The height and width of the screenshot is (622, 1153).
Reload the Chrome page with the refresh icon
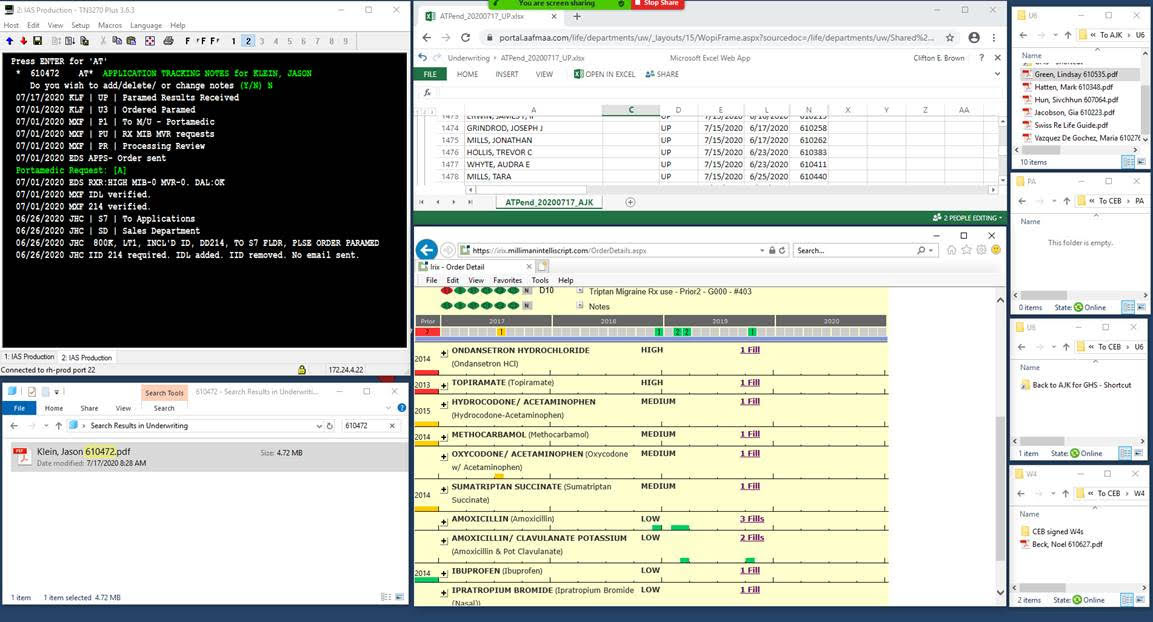465,37
